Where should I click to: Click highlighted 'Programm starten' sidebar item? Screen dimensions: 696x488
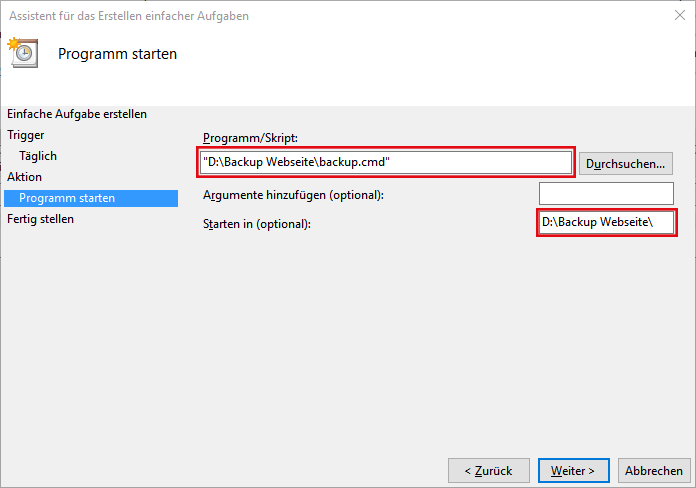67,198
